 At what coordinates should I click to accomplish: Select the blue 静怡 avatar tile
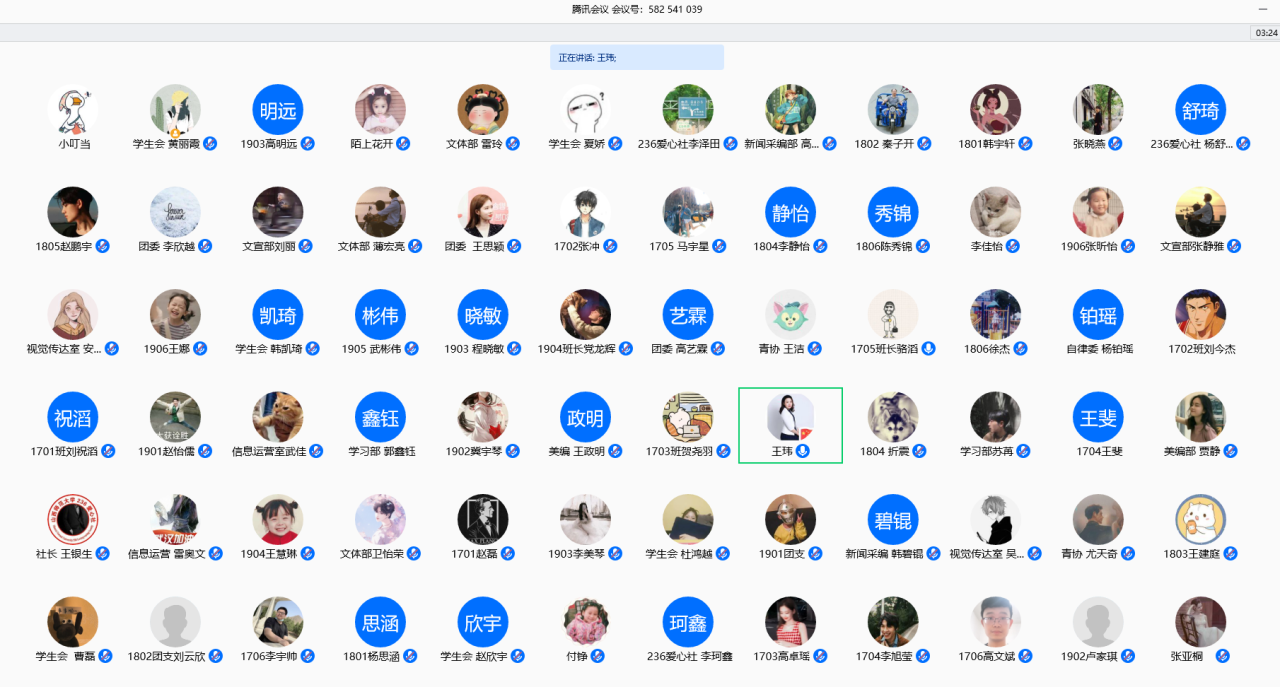790,212
